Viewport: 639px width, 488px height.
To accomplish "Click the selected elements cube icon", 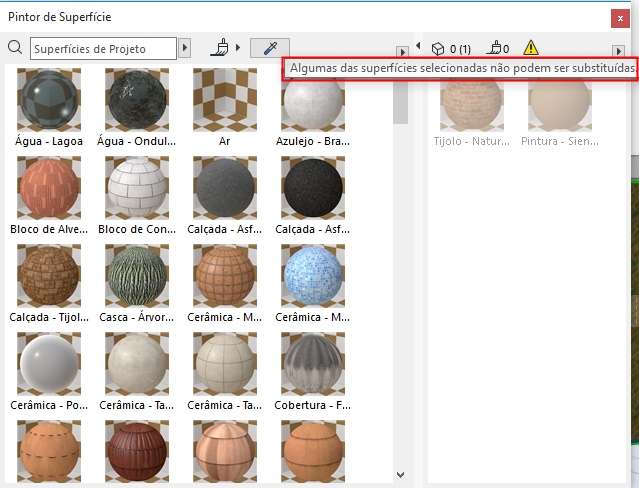I will coord(438,48).
